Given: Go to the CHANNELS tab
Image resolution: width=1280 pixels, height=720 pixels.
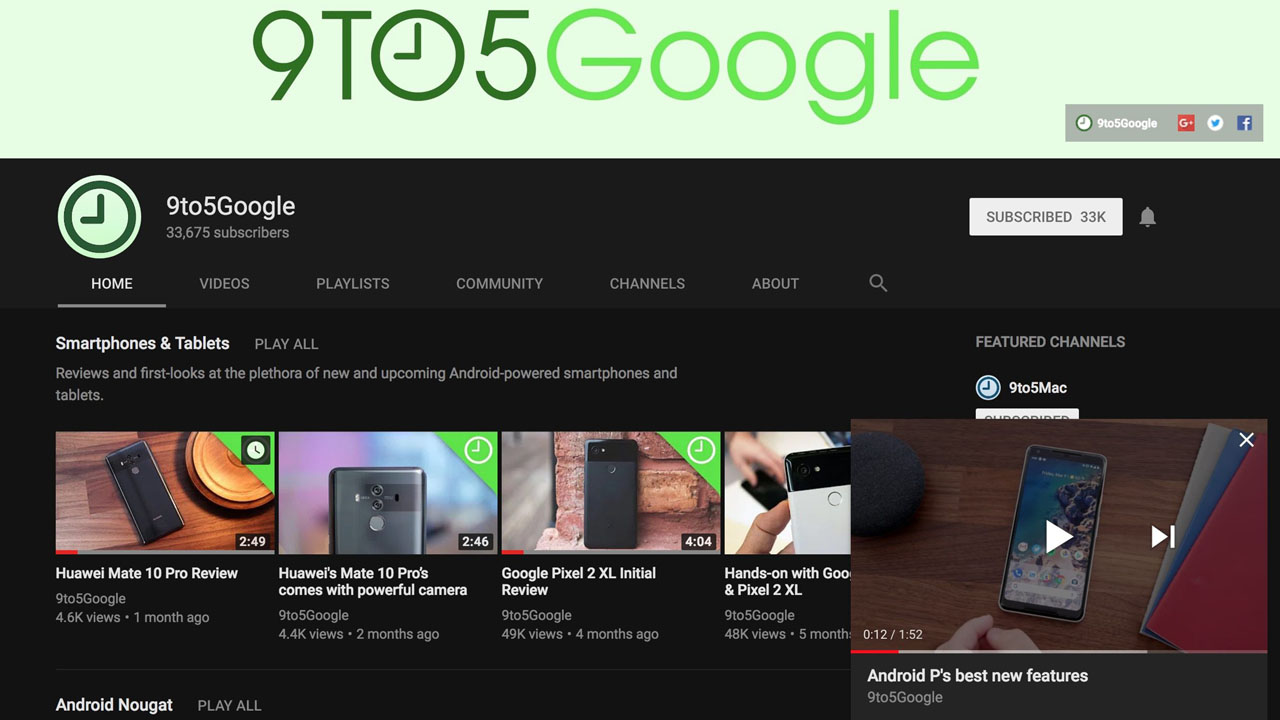Looking at the screenshot, I should [647, 284].
